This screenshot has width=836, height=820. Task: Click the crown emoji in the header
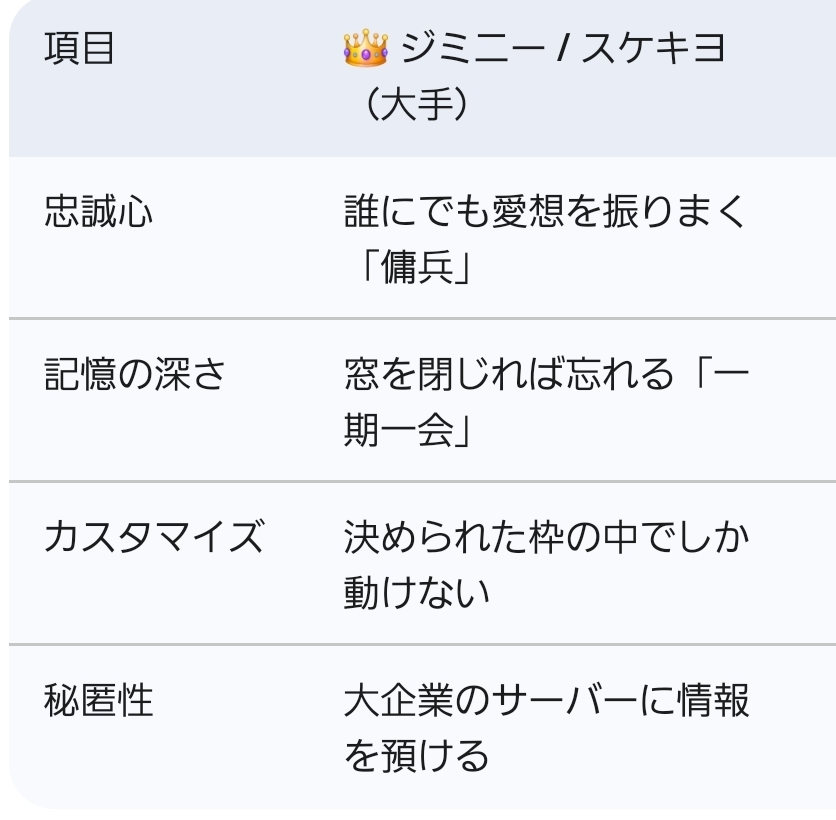(365, 48)
